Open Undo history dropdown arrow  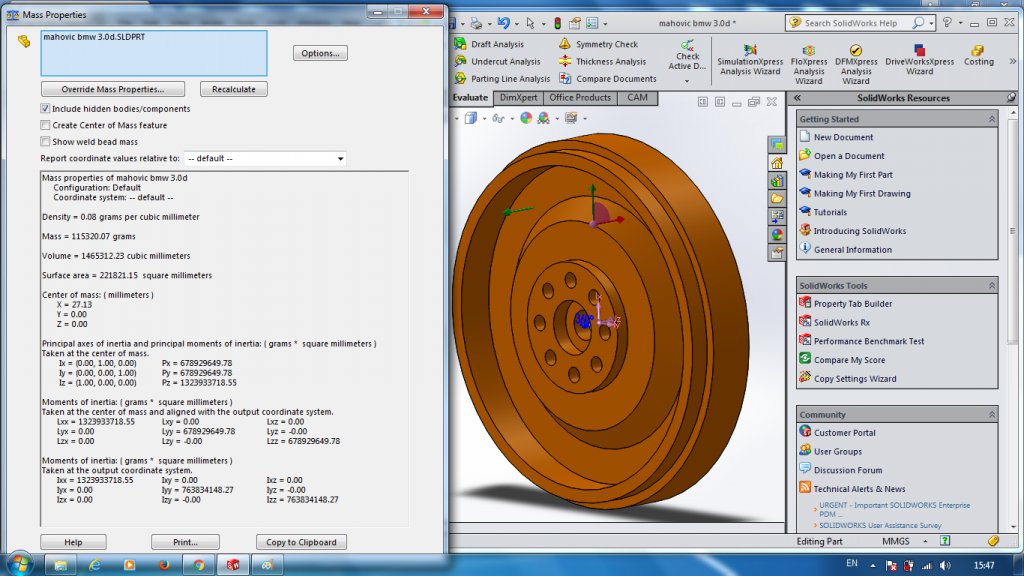point(516,24)
